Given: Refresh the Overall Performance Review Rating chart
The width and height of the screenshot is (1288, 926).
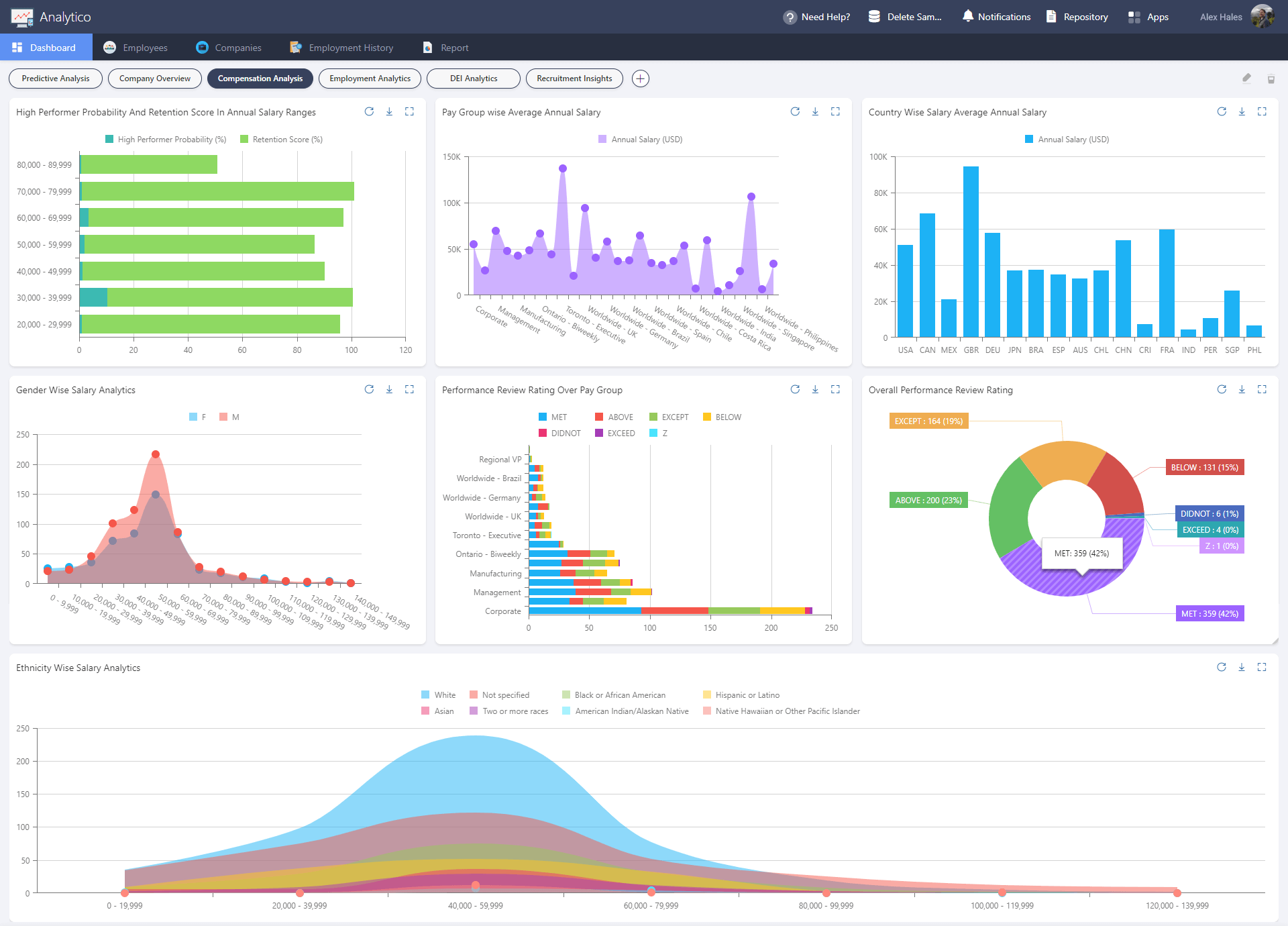Looking at the screenshot, I should point(1222,389).
